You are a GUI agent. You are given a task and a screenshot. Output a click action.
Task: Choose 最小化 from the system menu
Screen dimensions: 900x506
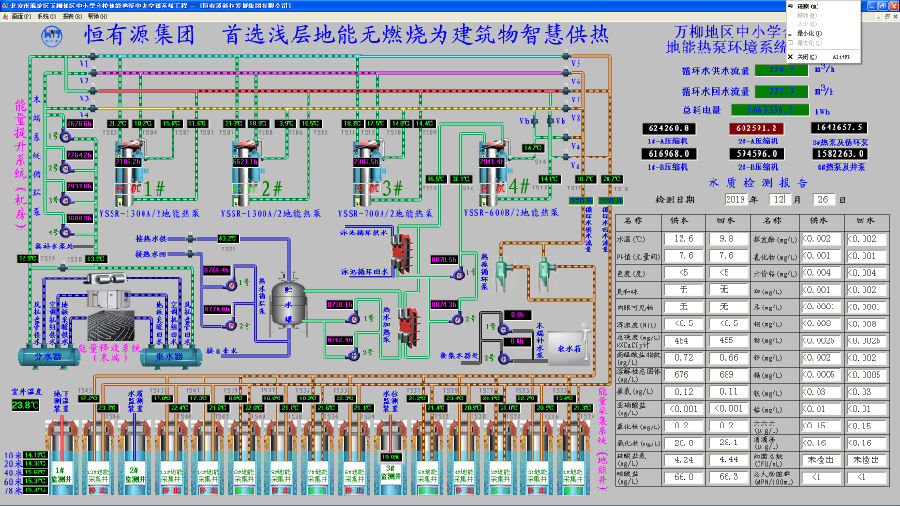[x=808, y=34]
